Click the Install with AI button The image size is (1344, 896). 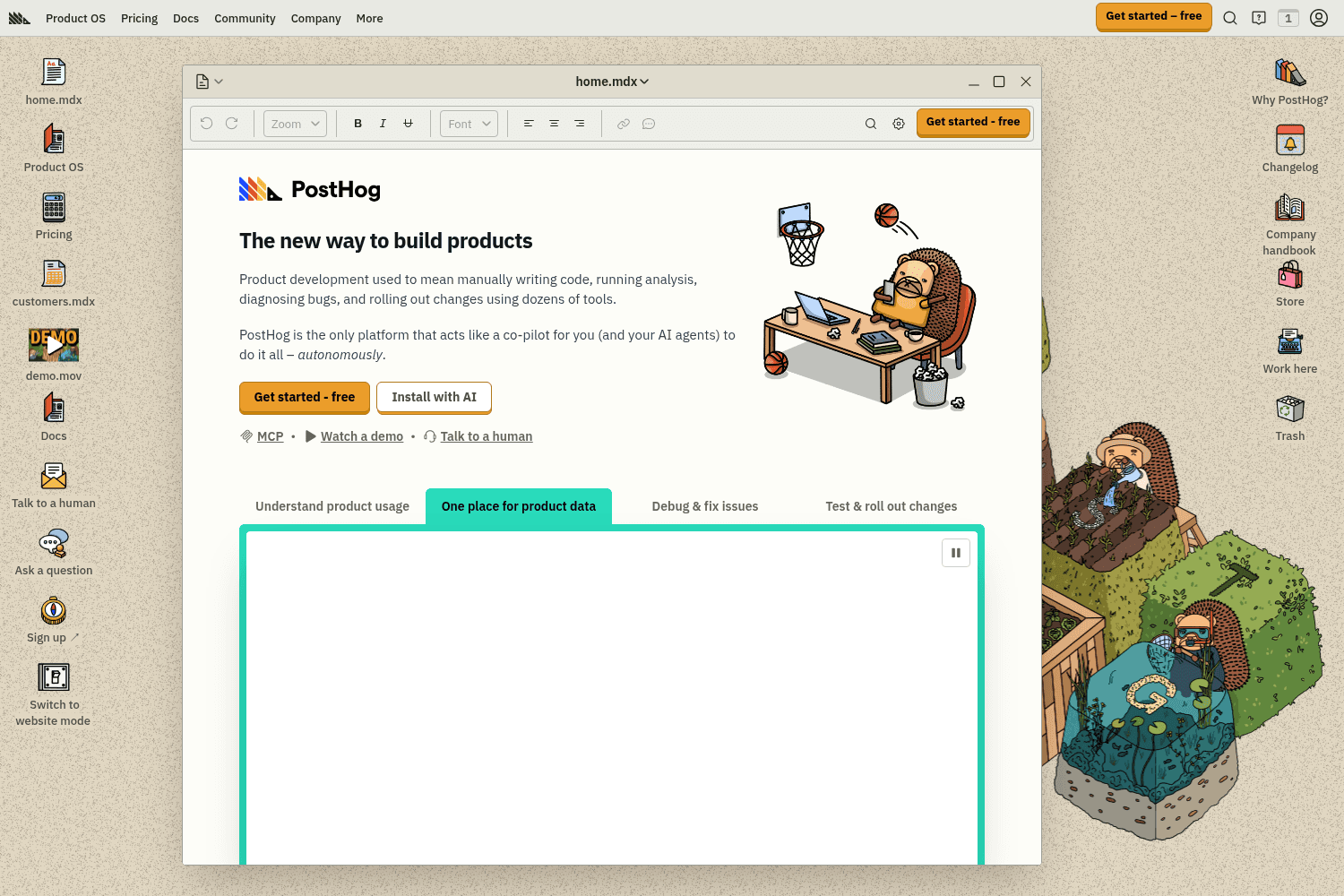point(434,397)
